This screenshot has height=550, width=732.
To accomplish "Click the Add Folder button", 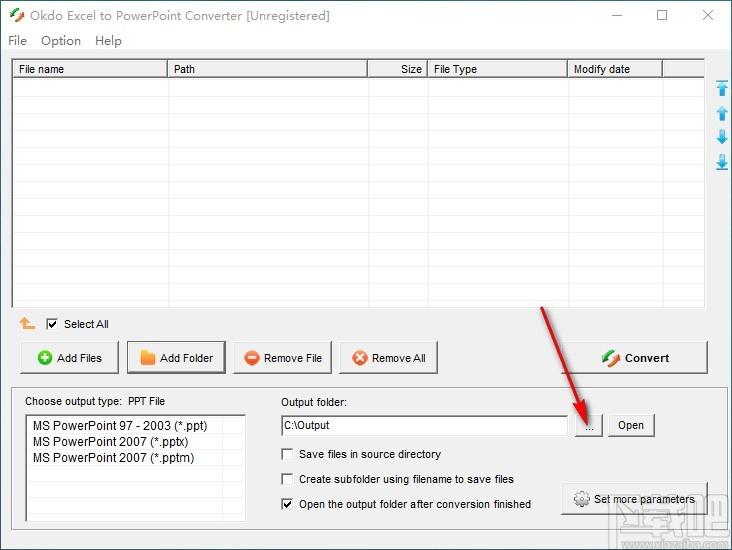I will (176, 358).
